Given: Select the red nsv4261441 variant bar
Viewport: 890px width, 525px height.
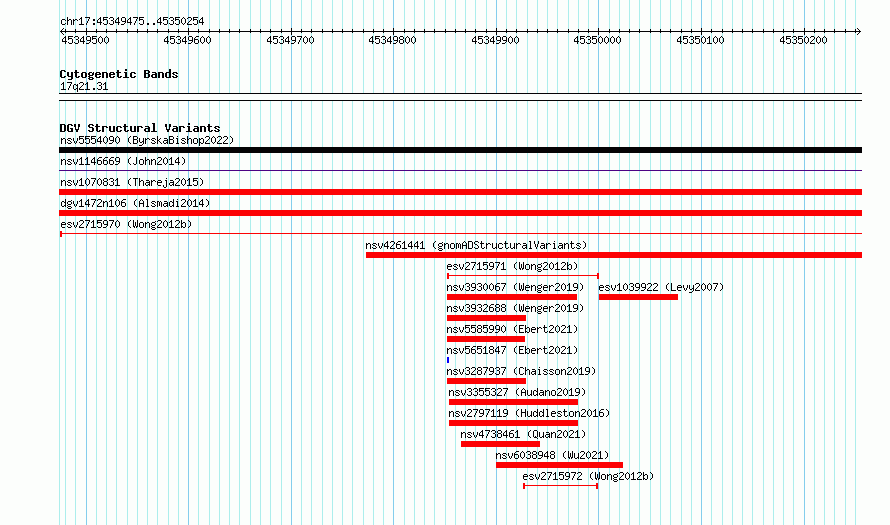Looking at the screenshot, I should [614, 255].
